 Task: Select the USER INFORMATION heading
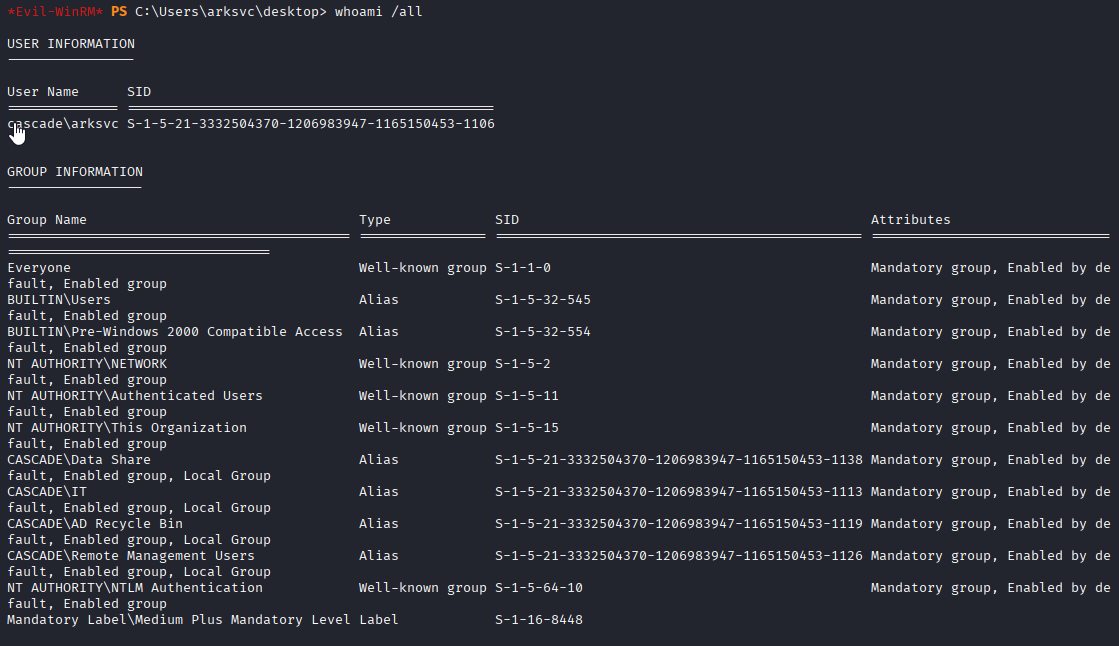pyautogui.click(x=71, y=44)
